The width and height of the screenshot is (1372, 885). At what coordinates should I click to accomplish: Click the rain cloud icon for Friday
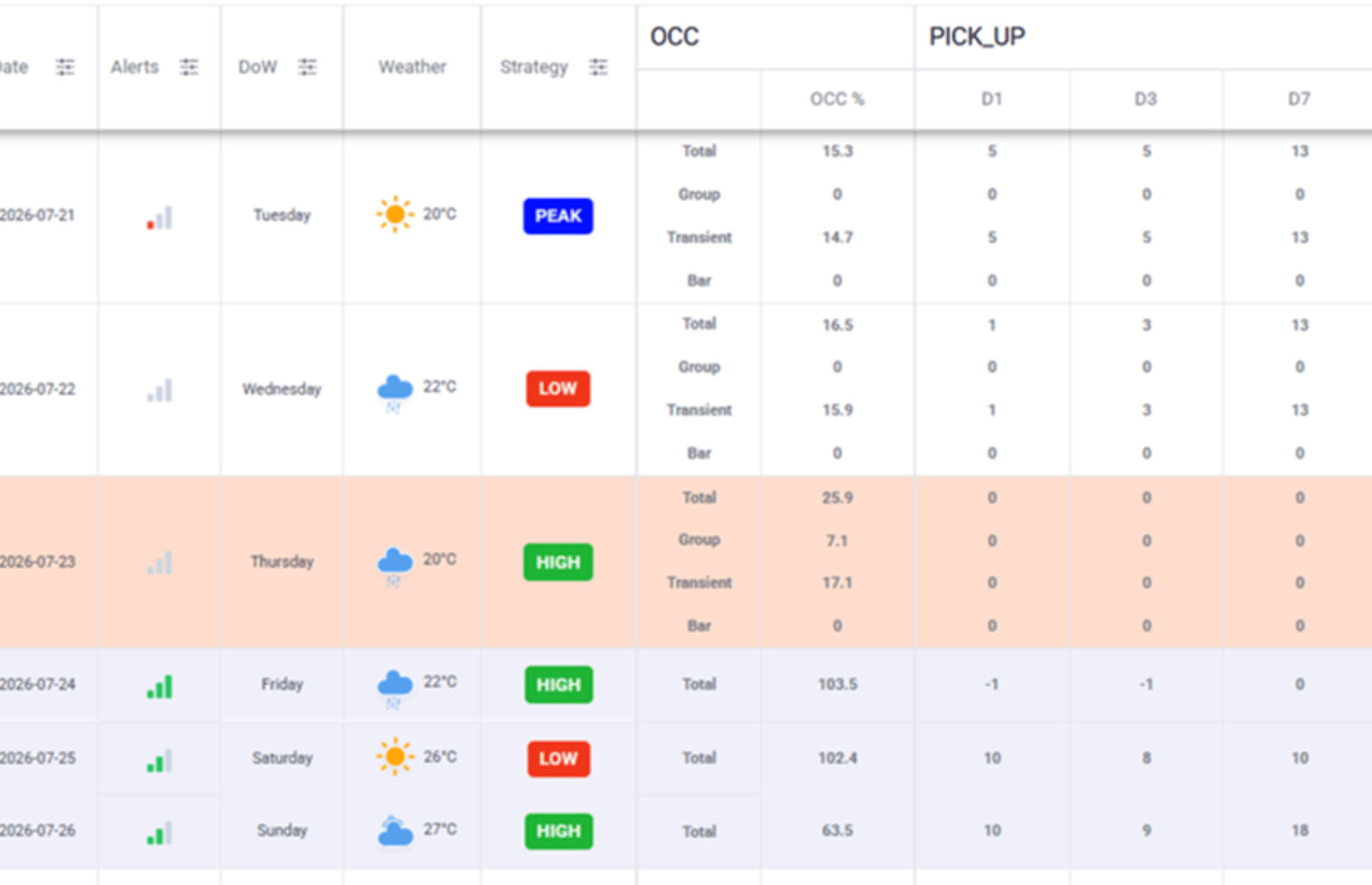[394, 688]
